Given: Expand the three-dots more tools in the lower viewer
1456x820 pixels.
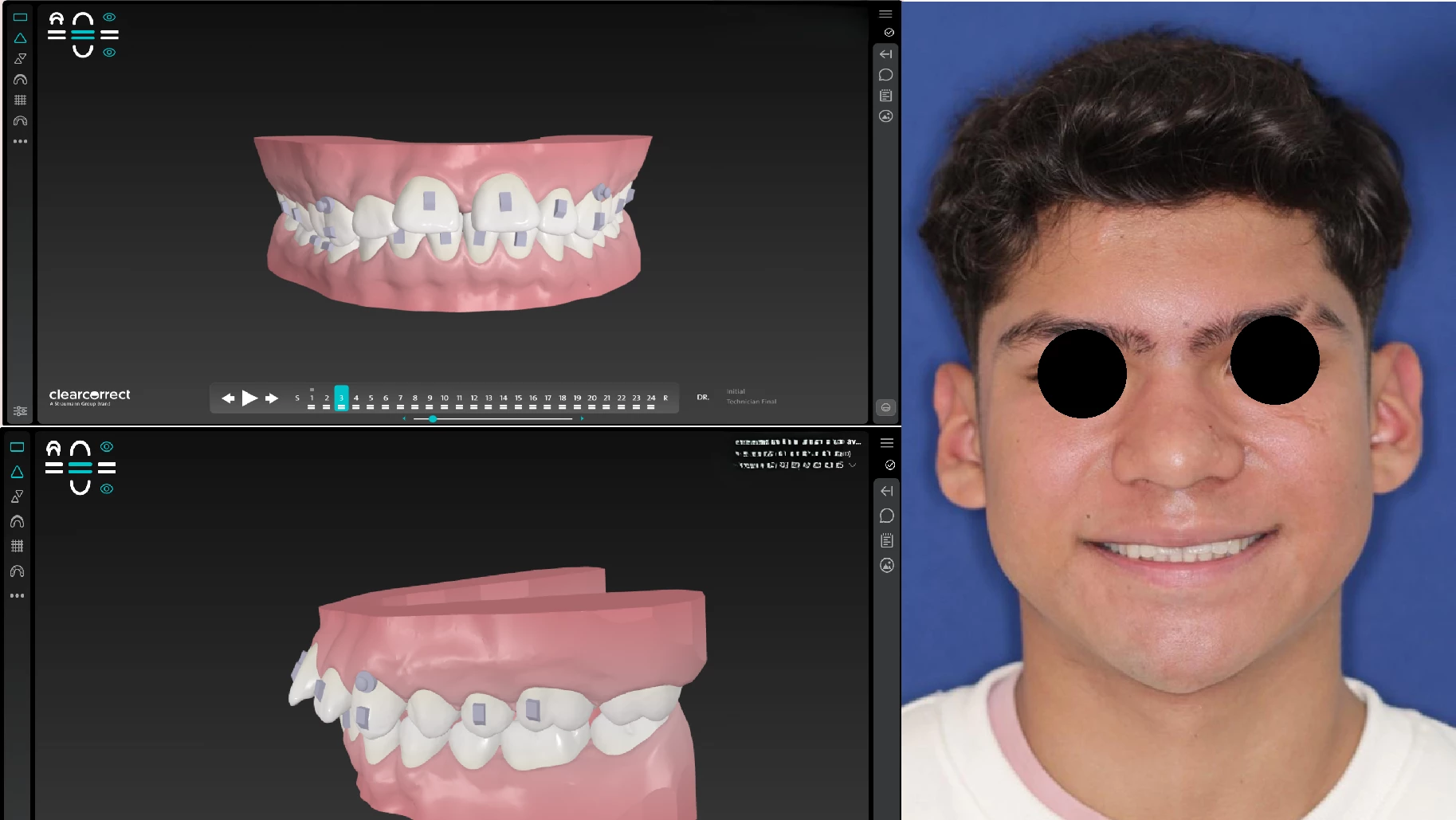Looking at the screenshot, I should coord(17,595).
